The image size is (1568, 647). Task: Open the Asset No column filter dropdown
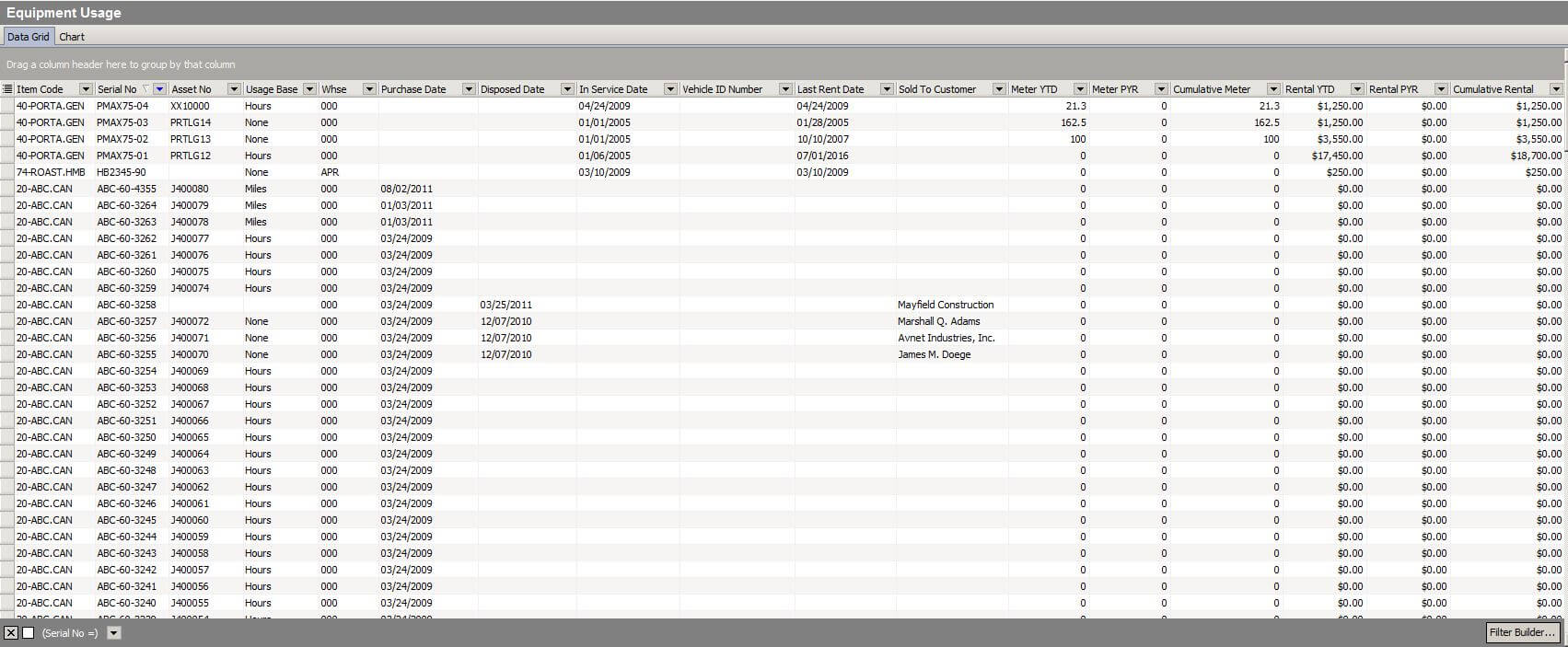pyautogui.click(x=234, y=89)
